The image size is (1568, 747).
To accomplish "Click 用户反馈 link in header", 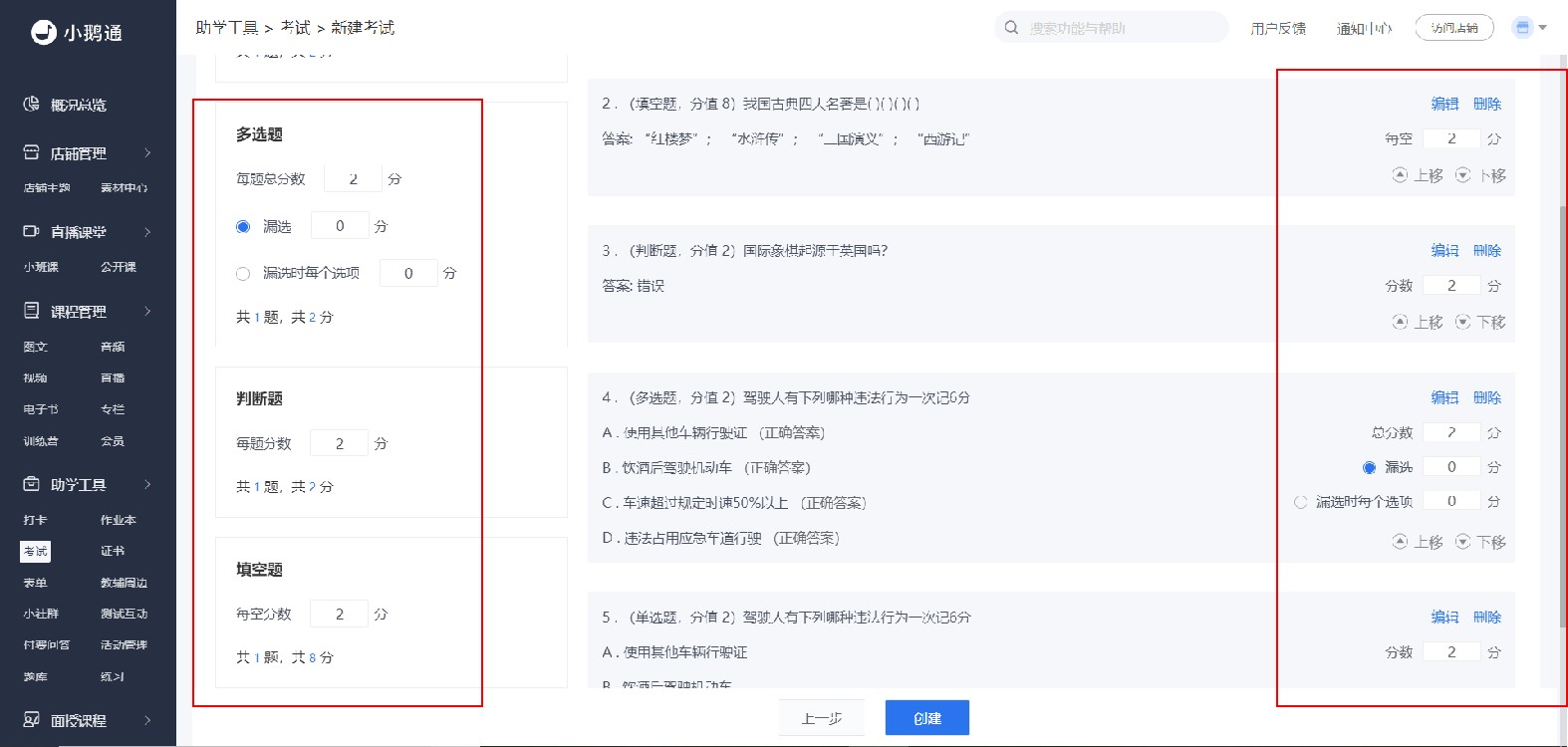I will [x=1278, y=29].
